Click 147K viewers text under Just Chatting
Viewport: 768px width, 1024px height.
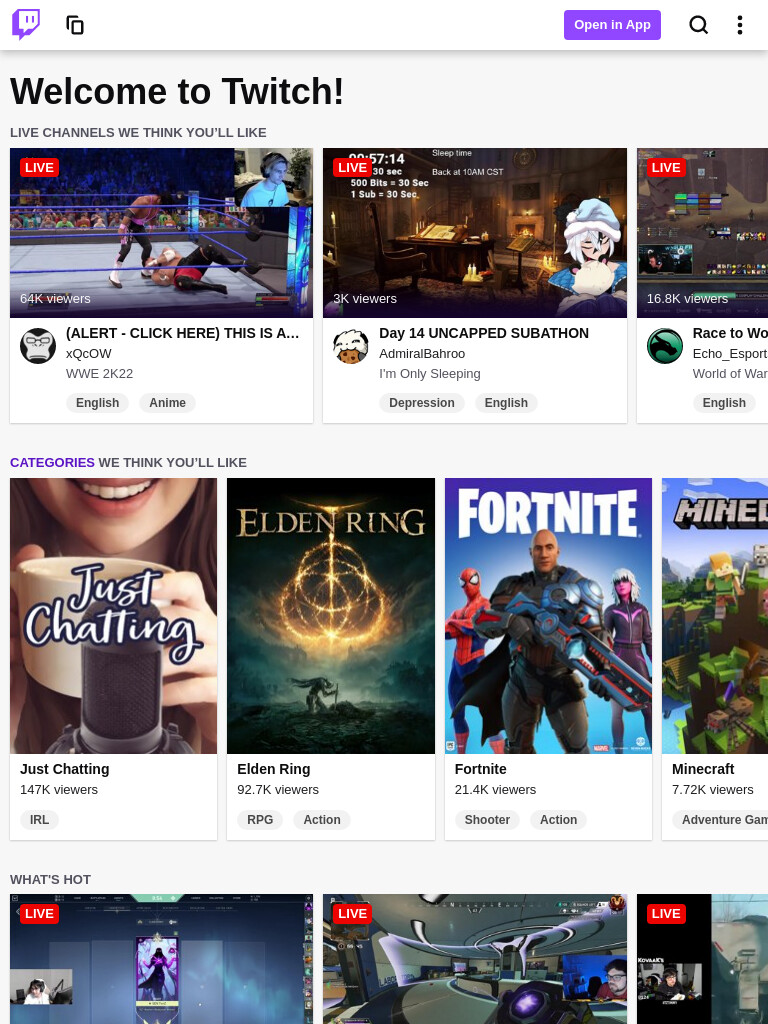[x=59, y=790]
